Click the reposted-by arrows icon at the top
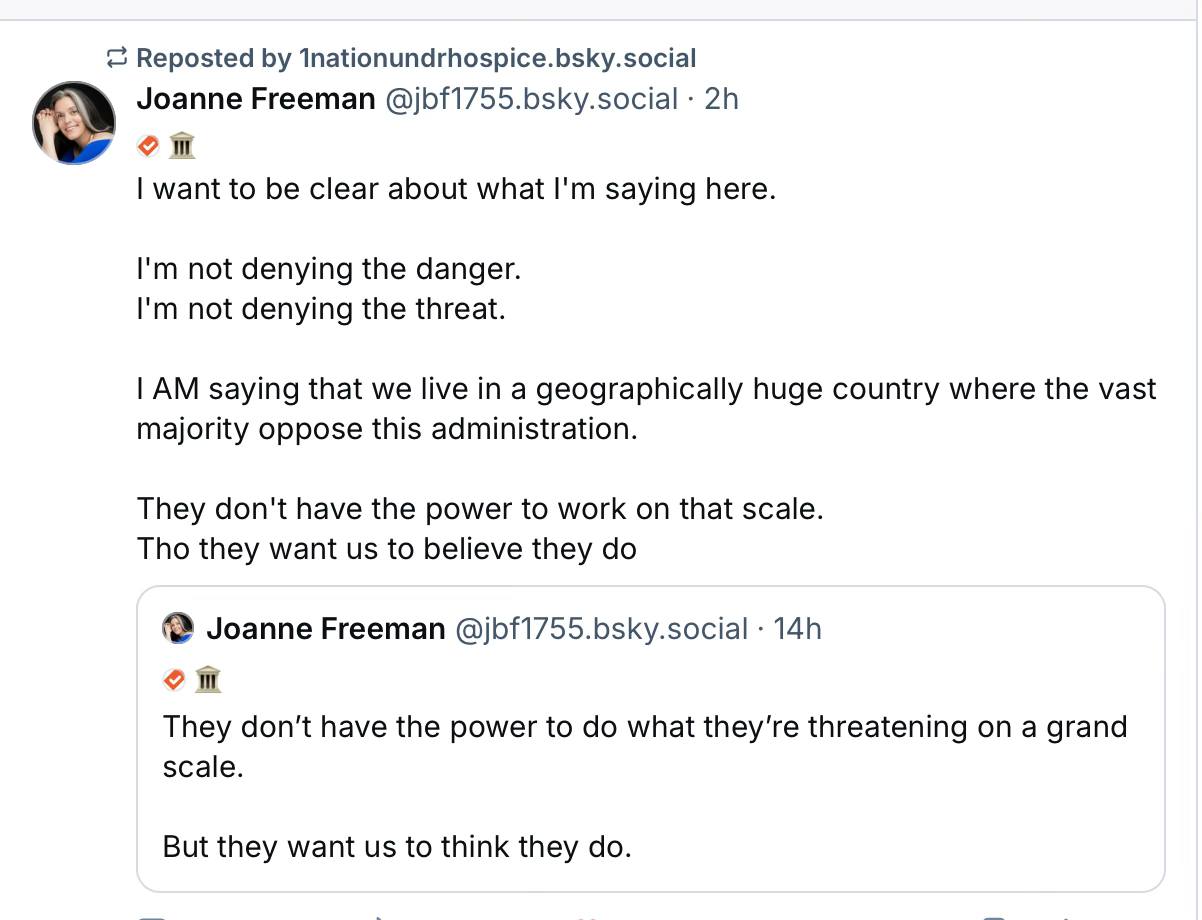The width and height of the screenshot is (1202, 920). pos(117,57)
